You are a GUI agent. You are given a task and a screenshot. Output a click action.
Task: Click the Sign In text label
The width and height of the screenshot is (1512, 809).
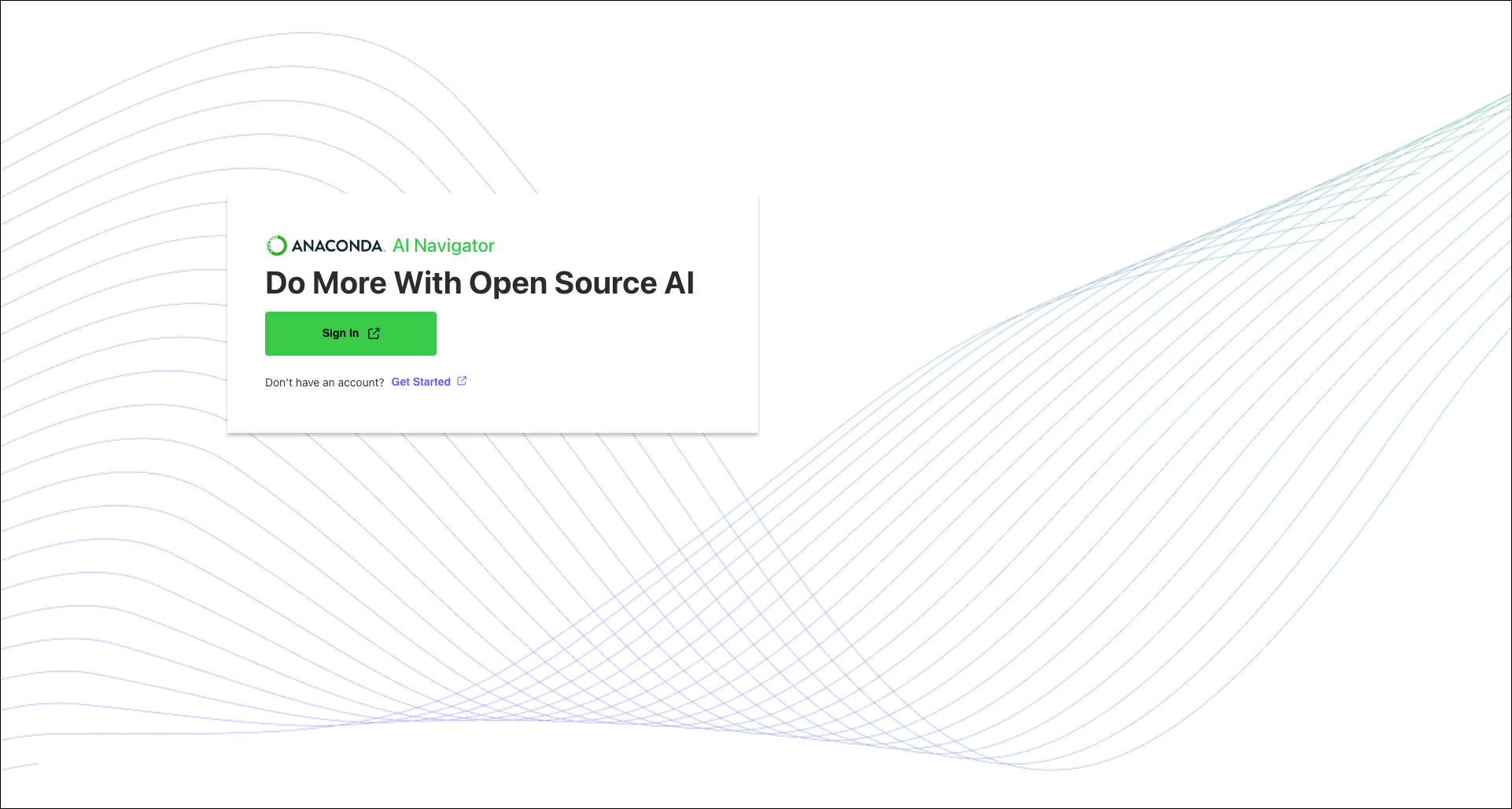click(x=340, y=334)
